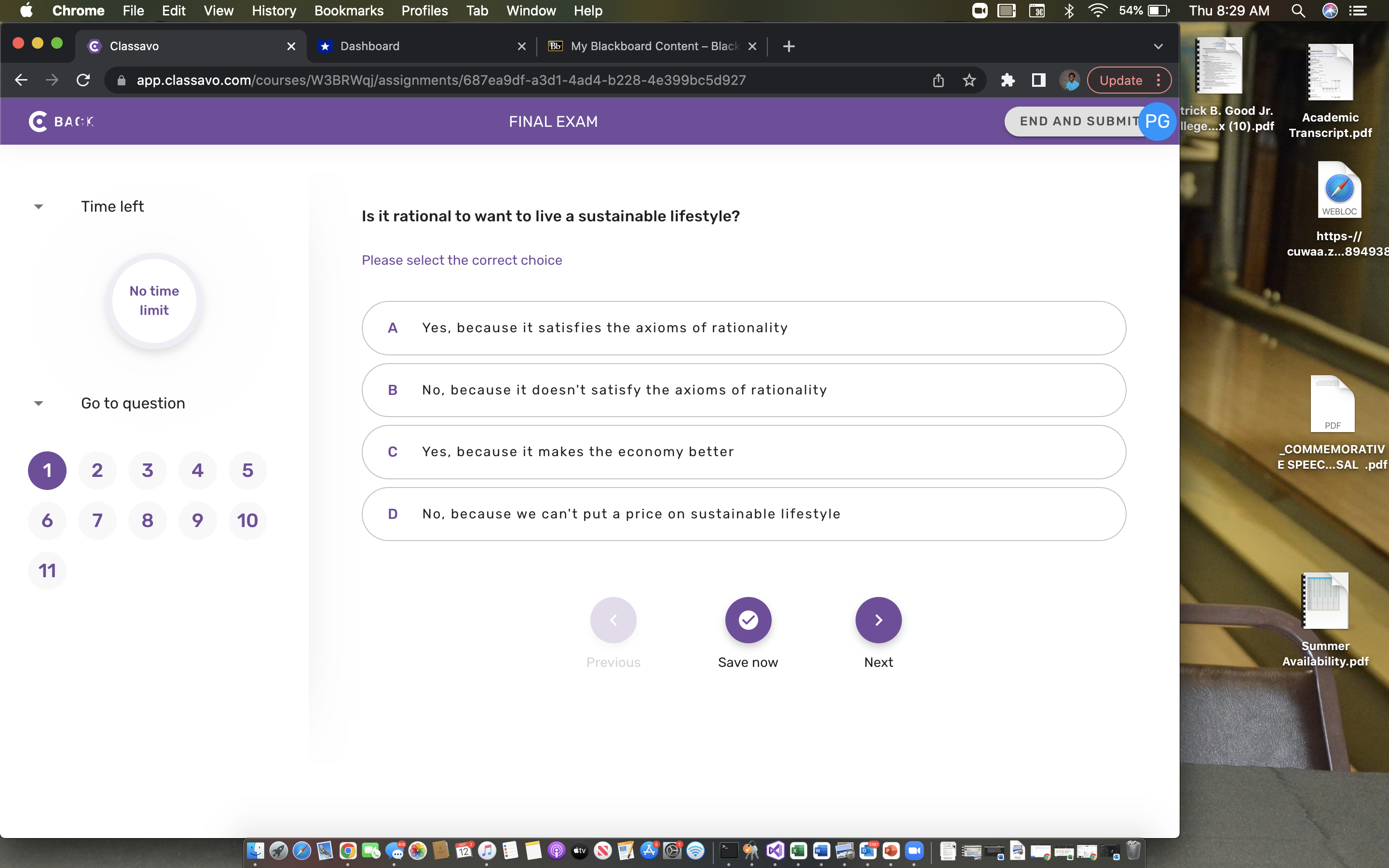Select answer A about axioms of rationality
1389x868 pixels.
pyautogui.click(x=743, y=328)
